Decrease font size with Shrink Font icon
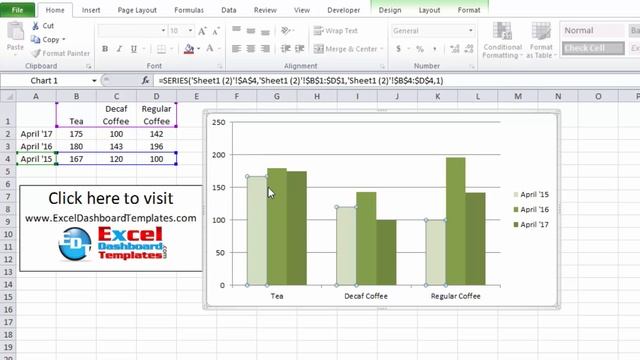Viewport: 640px width, 360px height. tap(216, 31)
